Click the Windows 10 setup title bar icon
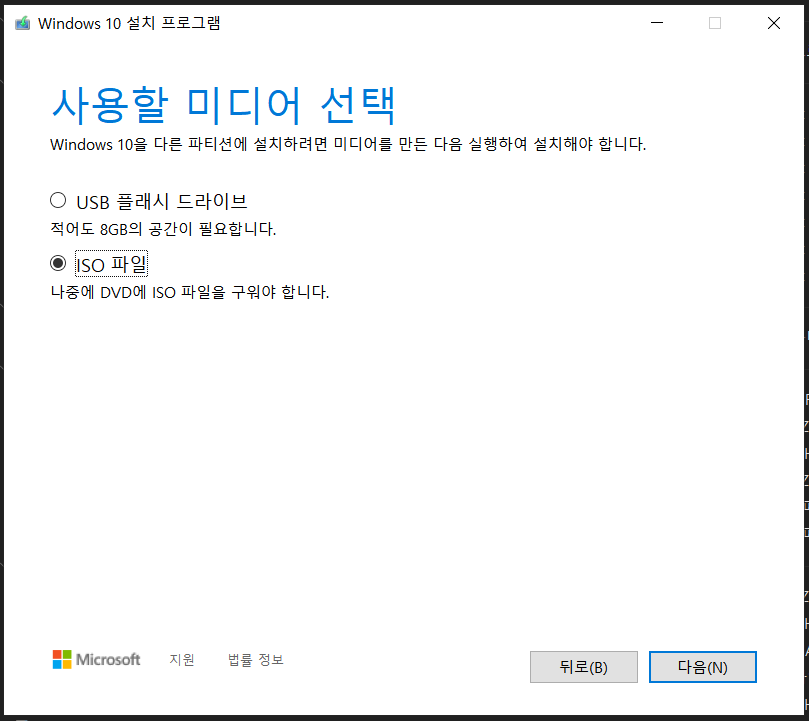The width and height of the screenshot is (809, 721). point(22,23)
